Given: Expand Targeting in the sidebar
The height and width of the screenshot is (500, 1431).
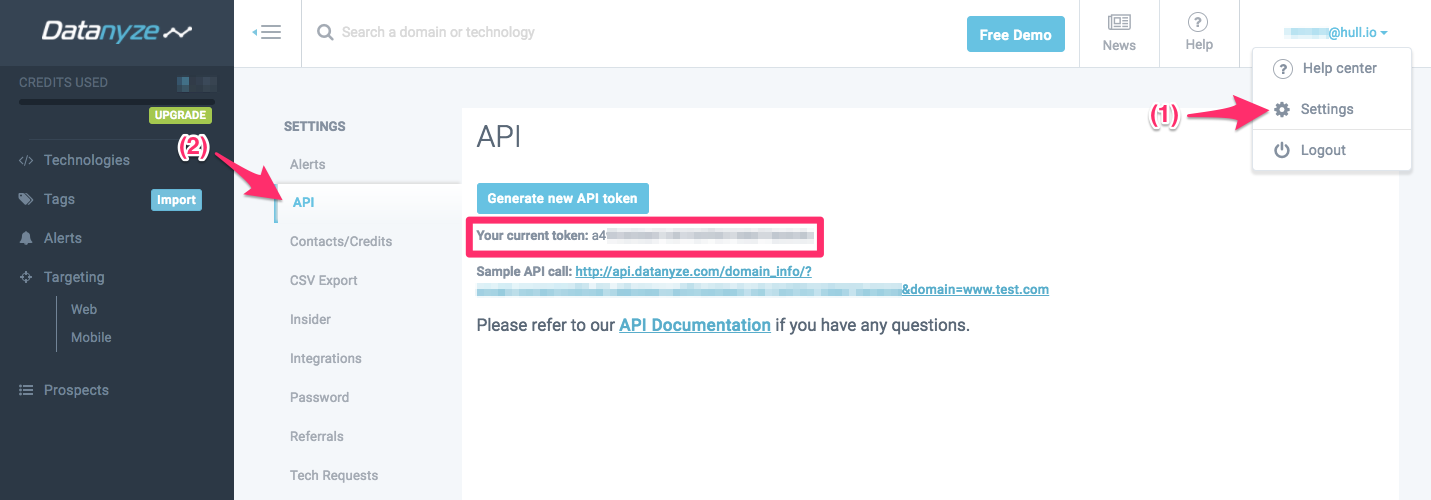Looking at the screenshot, I should 74,277.
